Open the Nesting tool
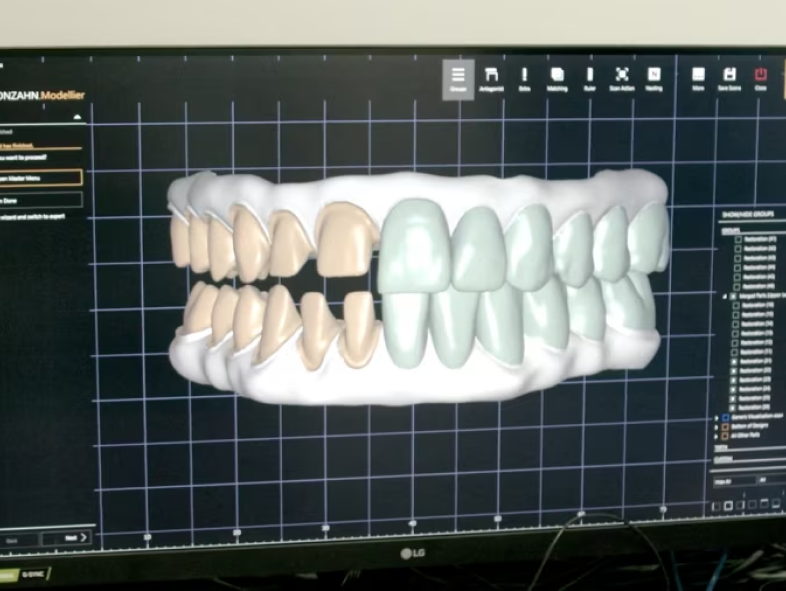This screenshot has width=786, height=591. 653,78
